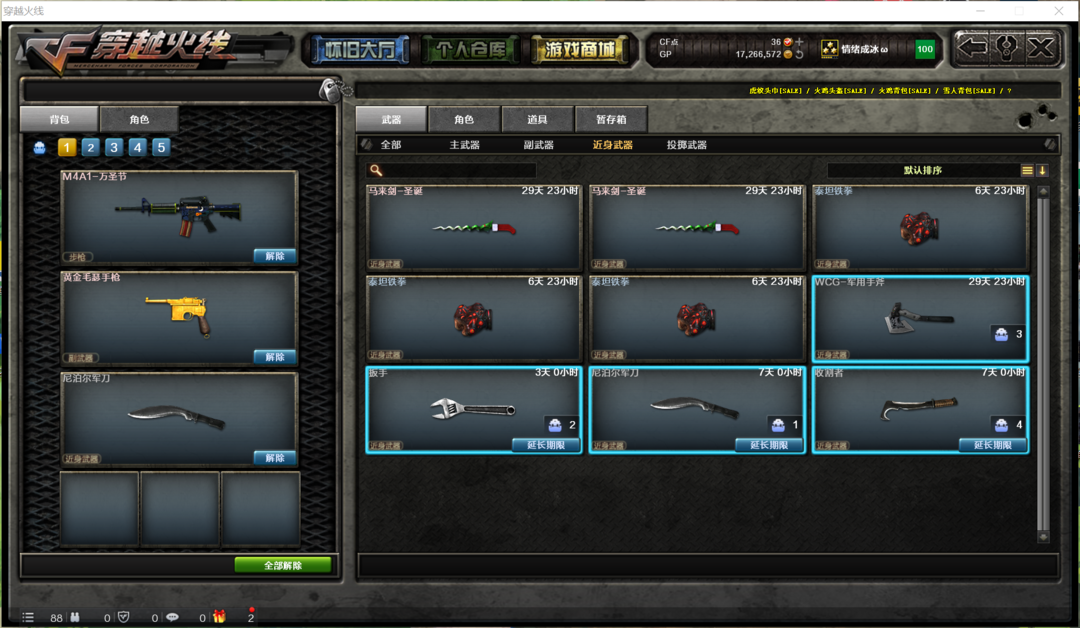1080x628 pixels.
Task: Select the 主武器 filter
Action: [464, 145]
